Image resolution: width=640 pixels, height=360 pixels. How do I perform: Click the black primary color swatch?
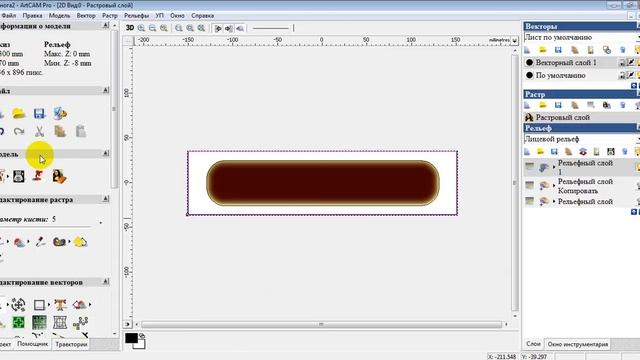click(x=131, y=338)
